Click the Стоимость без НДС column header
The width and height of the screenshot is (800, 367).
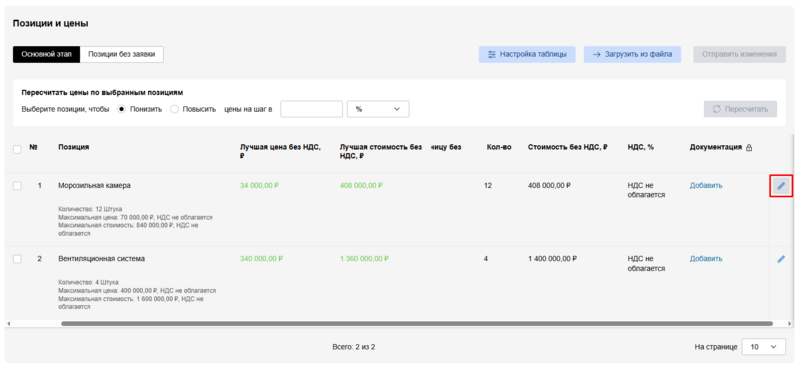point(567,147)
